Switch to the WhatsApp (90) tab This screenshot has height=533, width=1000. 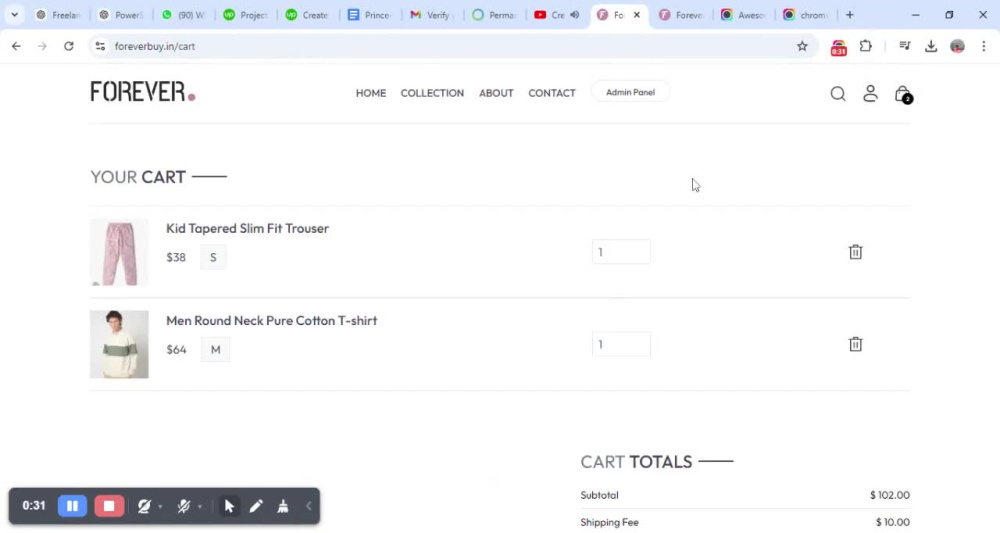point(184,15)
